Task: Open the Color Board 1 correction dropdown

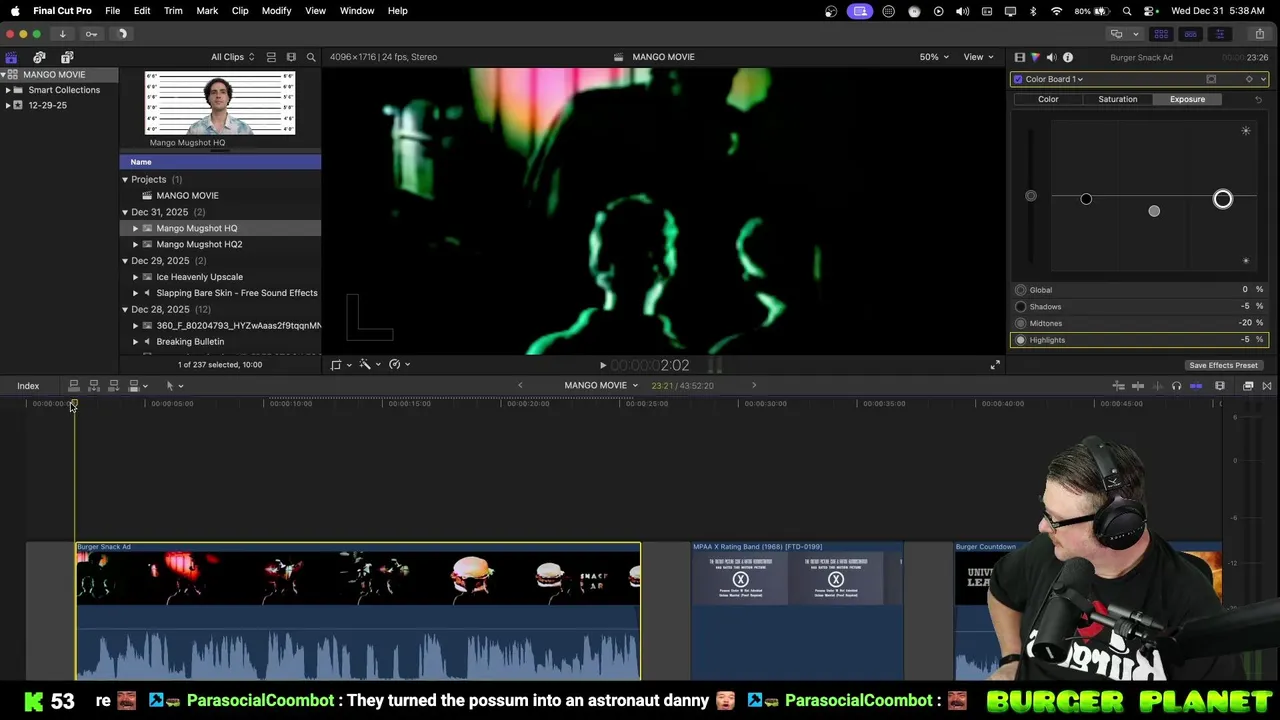Action: [1054, 79]
